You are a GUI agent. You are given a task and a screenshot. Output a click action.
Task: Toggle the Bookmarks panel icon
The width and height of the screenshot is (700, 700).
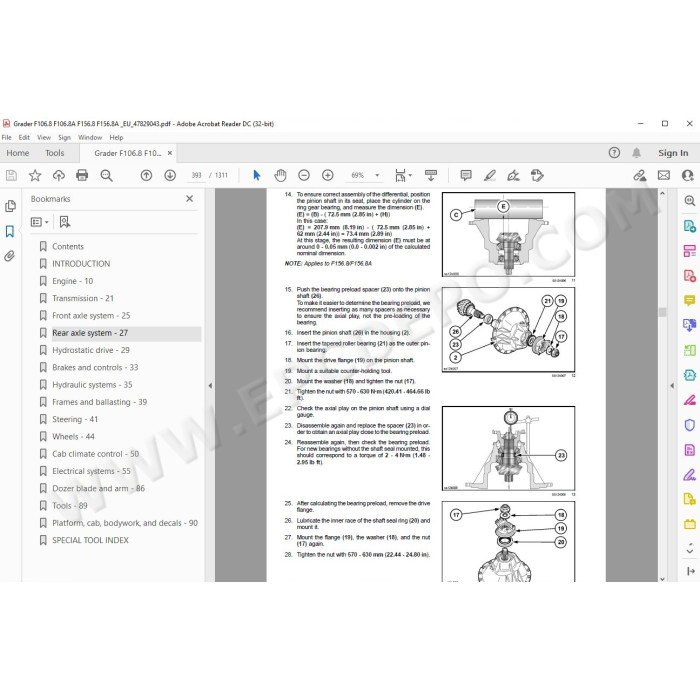click(x=10, y=231)
